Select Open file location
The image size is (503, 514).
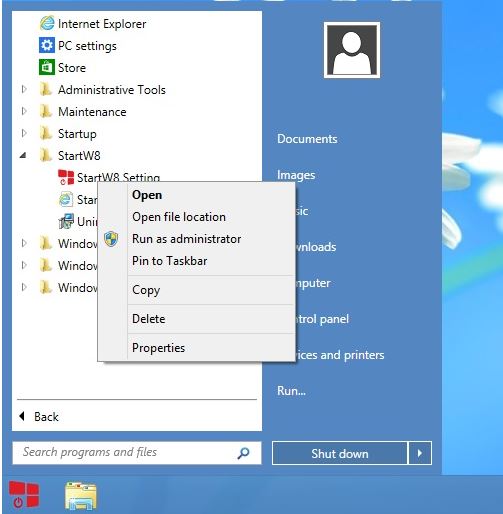click(211, 217)
